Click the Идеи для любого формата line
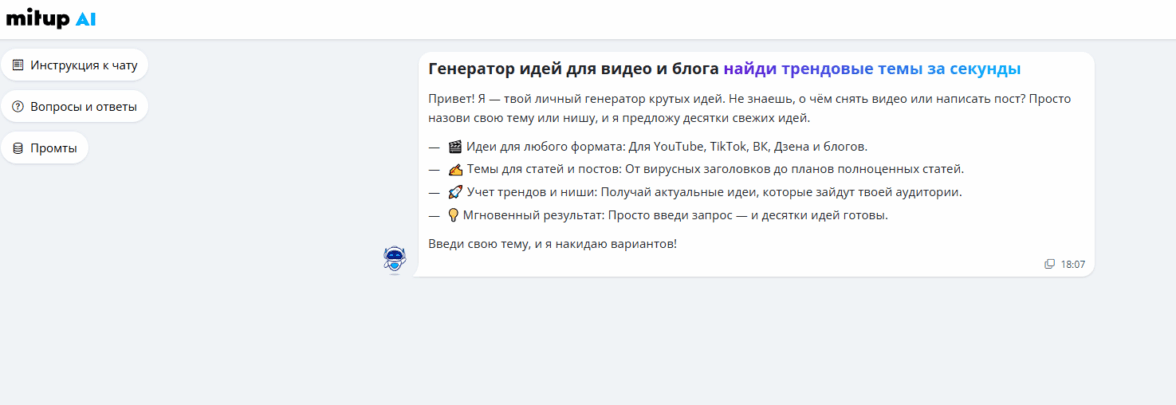 pyautogui.click(x=666, y=146)
